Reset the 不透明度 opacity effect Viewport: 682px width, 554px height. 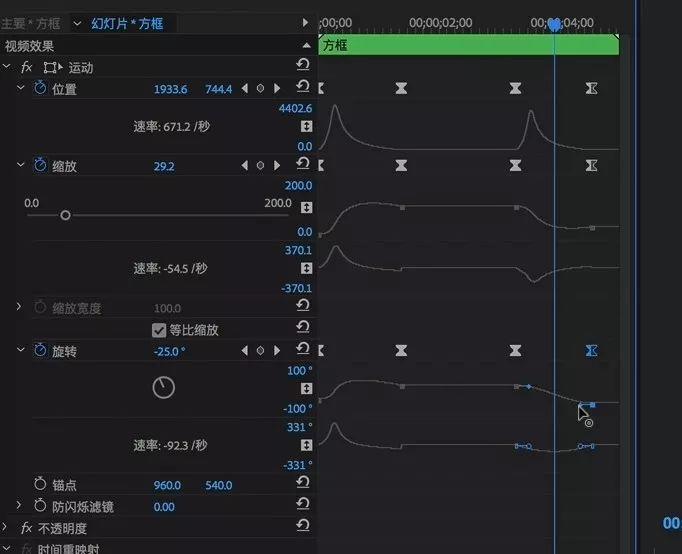[x=303, y=525]
